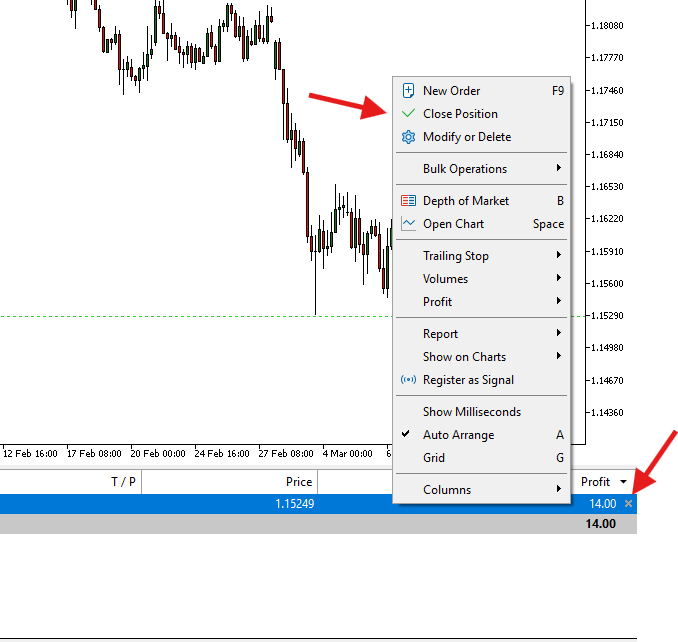Click the 27 Feb 08:00 time label
This screenshot has width=678, height=642.
pos(286,454)
